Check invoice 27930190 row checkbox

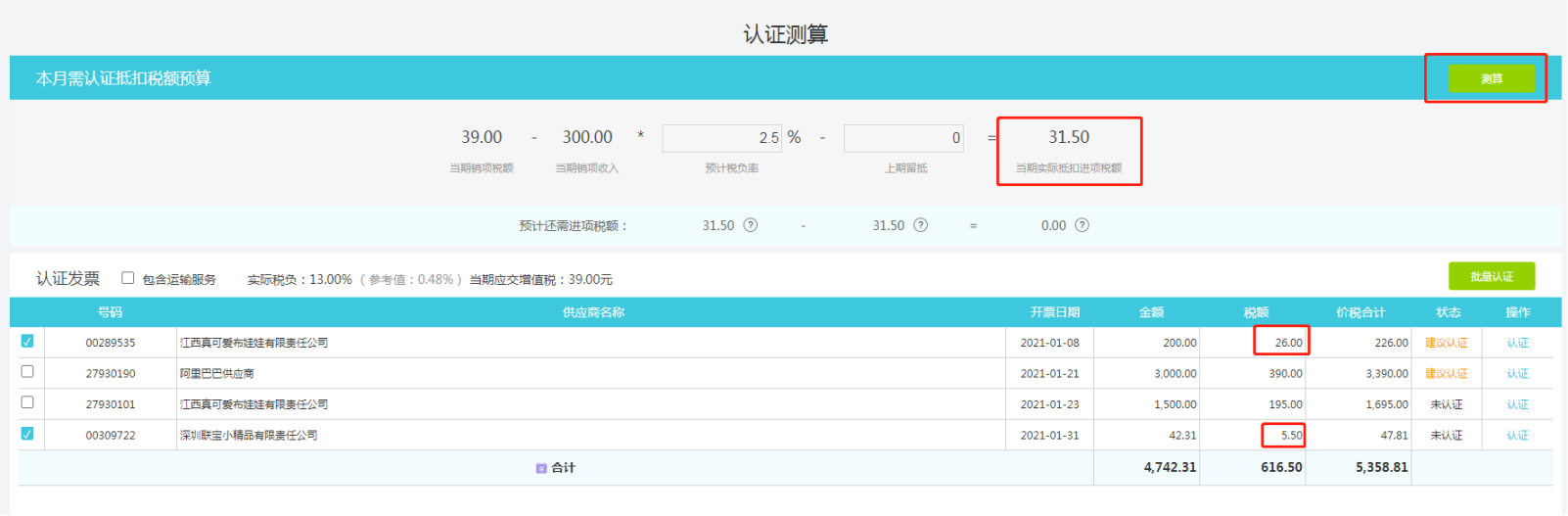click(27, 371)
